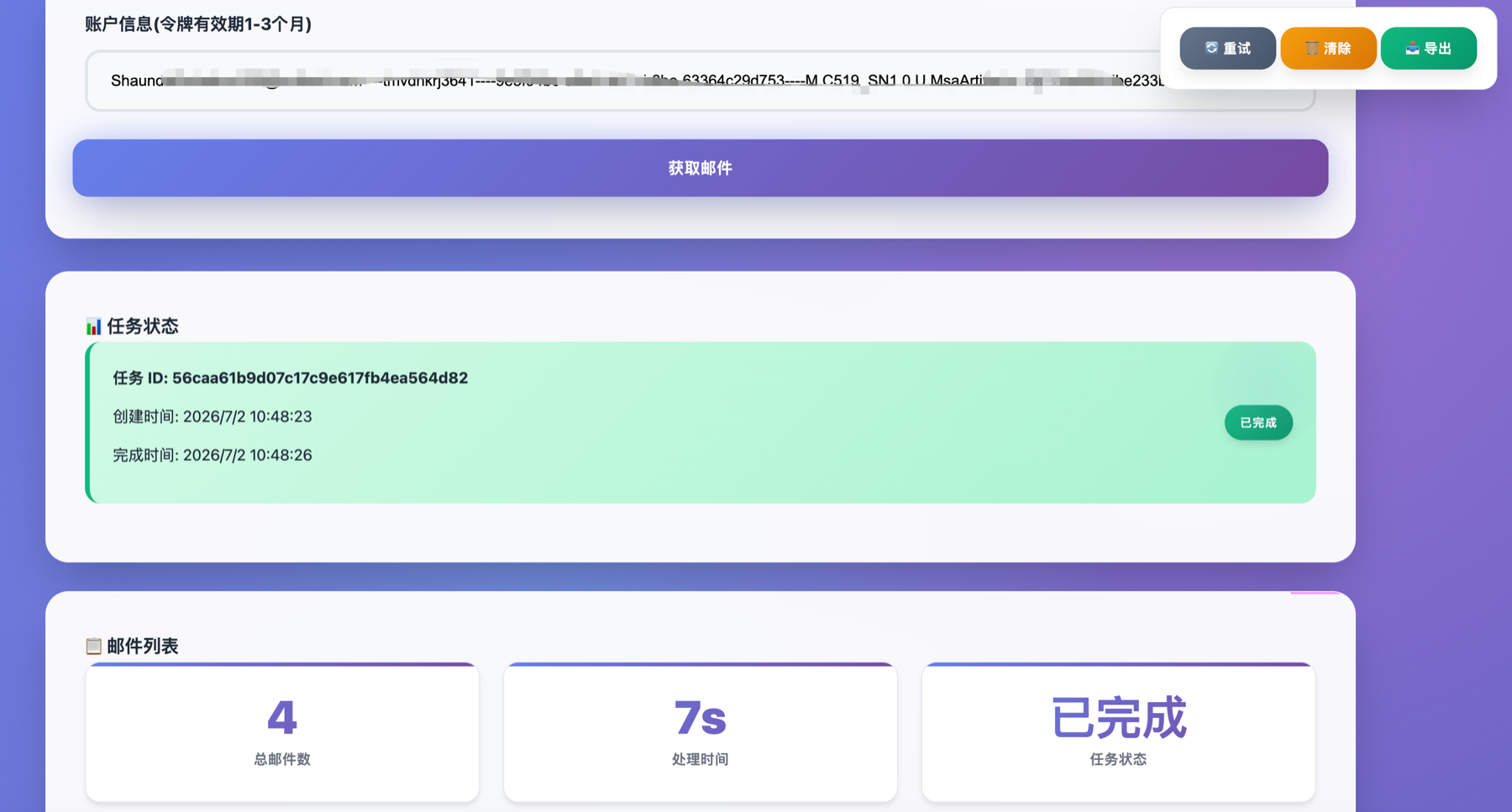This screenshot has height=812, width=1512.
Task: Click the 总邮件数 card showing 4
Action: click(282, 732)
